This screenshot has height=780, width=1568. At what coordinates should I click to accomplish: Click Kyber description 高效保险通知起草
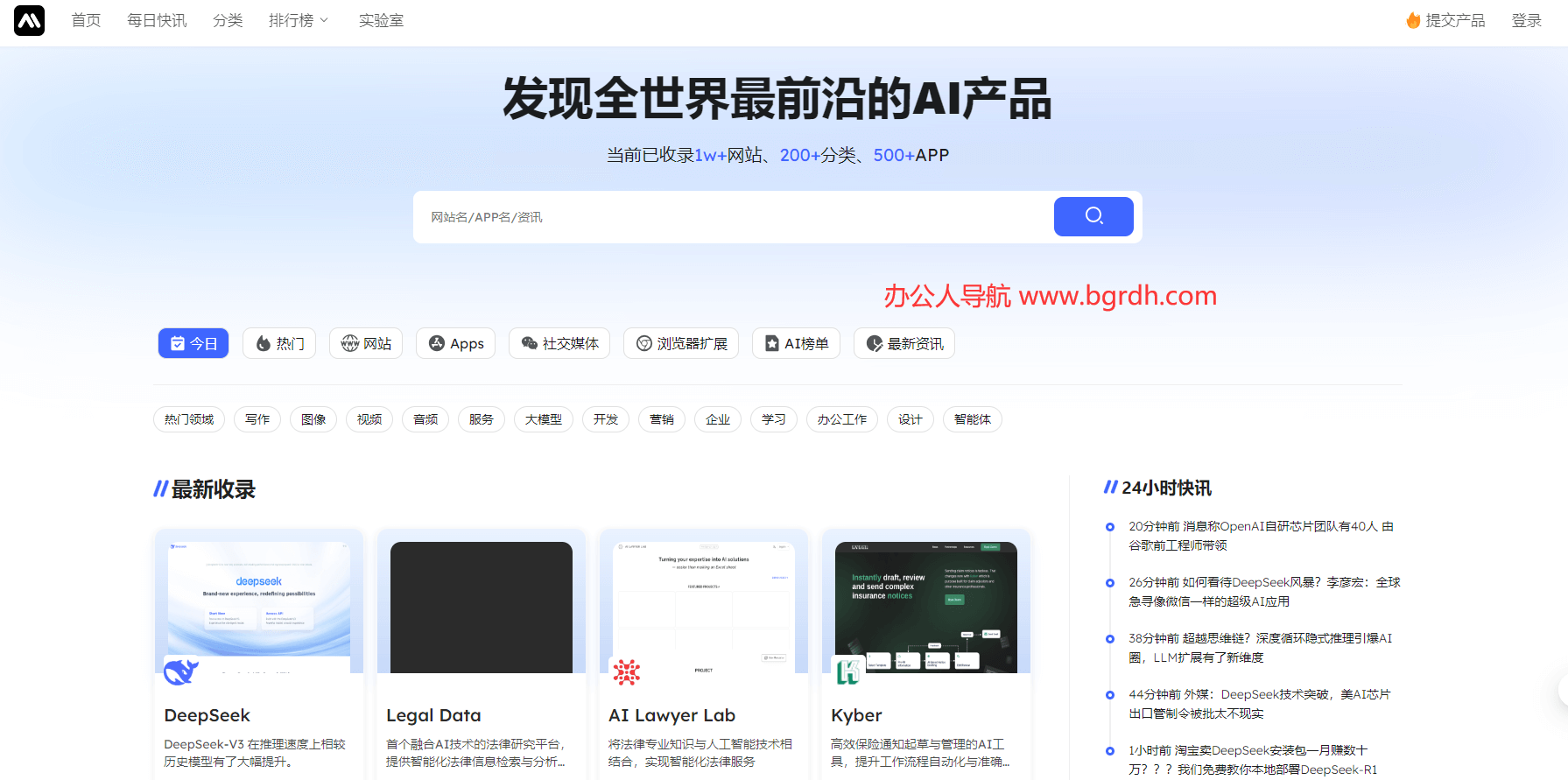pos(920,753)
